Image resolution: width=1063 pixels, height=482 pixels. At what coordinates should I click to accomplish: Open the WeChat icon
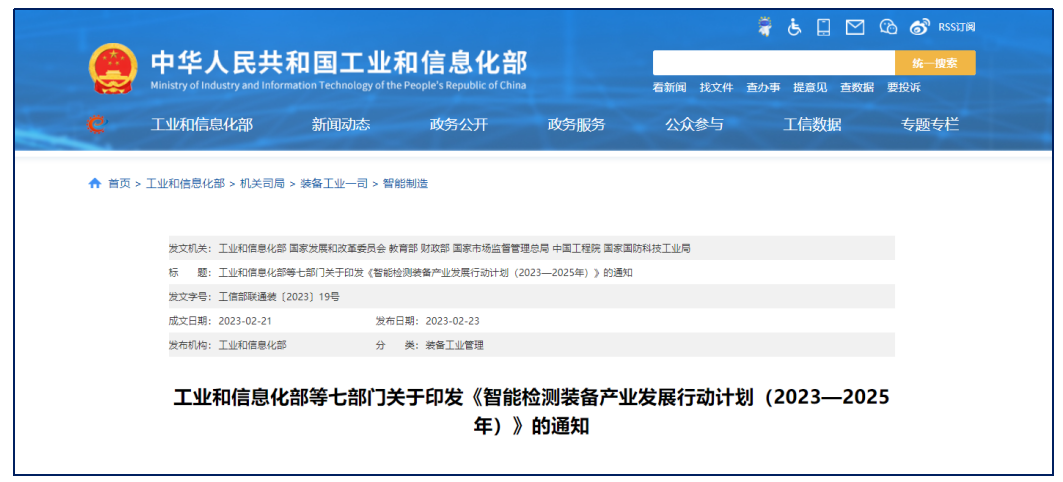(888, 27)
